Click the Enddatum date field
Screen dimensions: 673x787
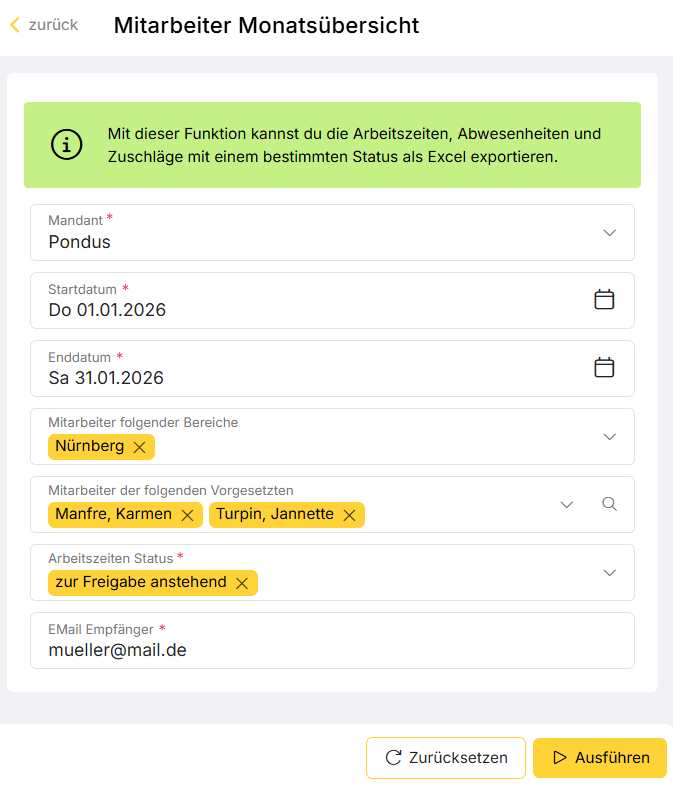click(332, 368)
